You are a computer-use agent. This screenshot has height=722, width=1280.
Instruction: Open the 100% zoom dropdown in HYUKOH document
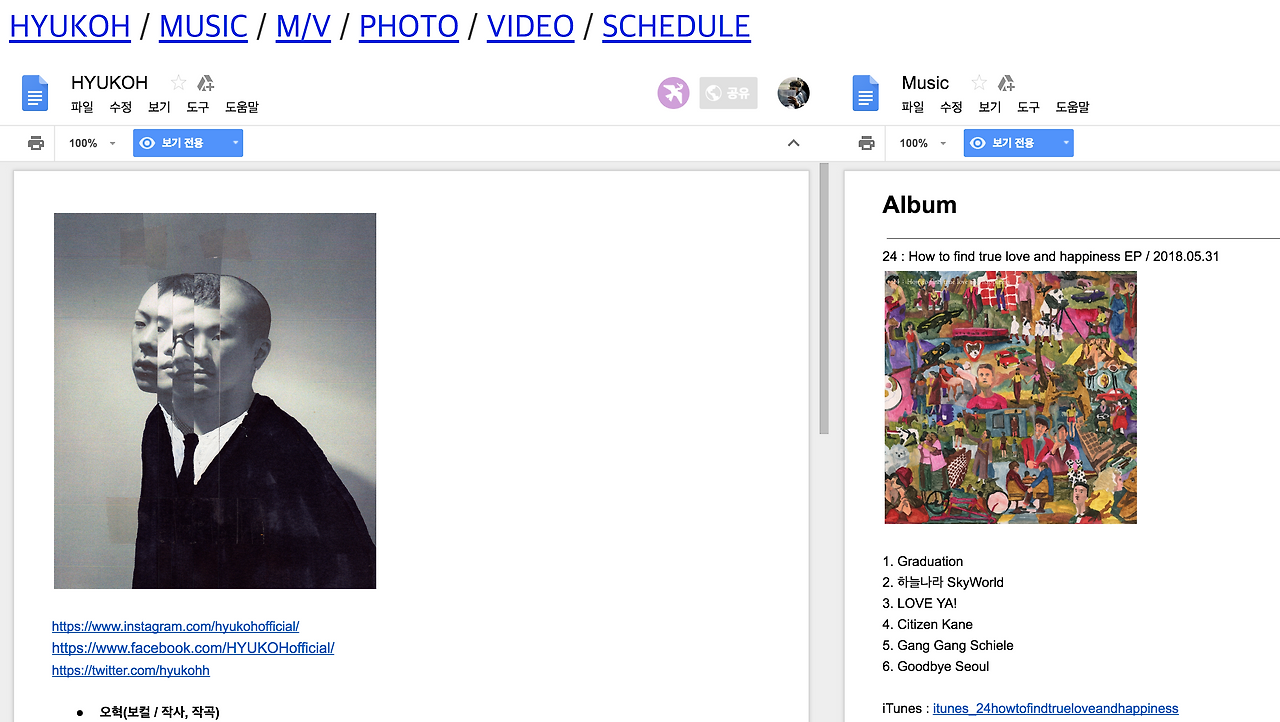coord(92,143)
